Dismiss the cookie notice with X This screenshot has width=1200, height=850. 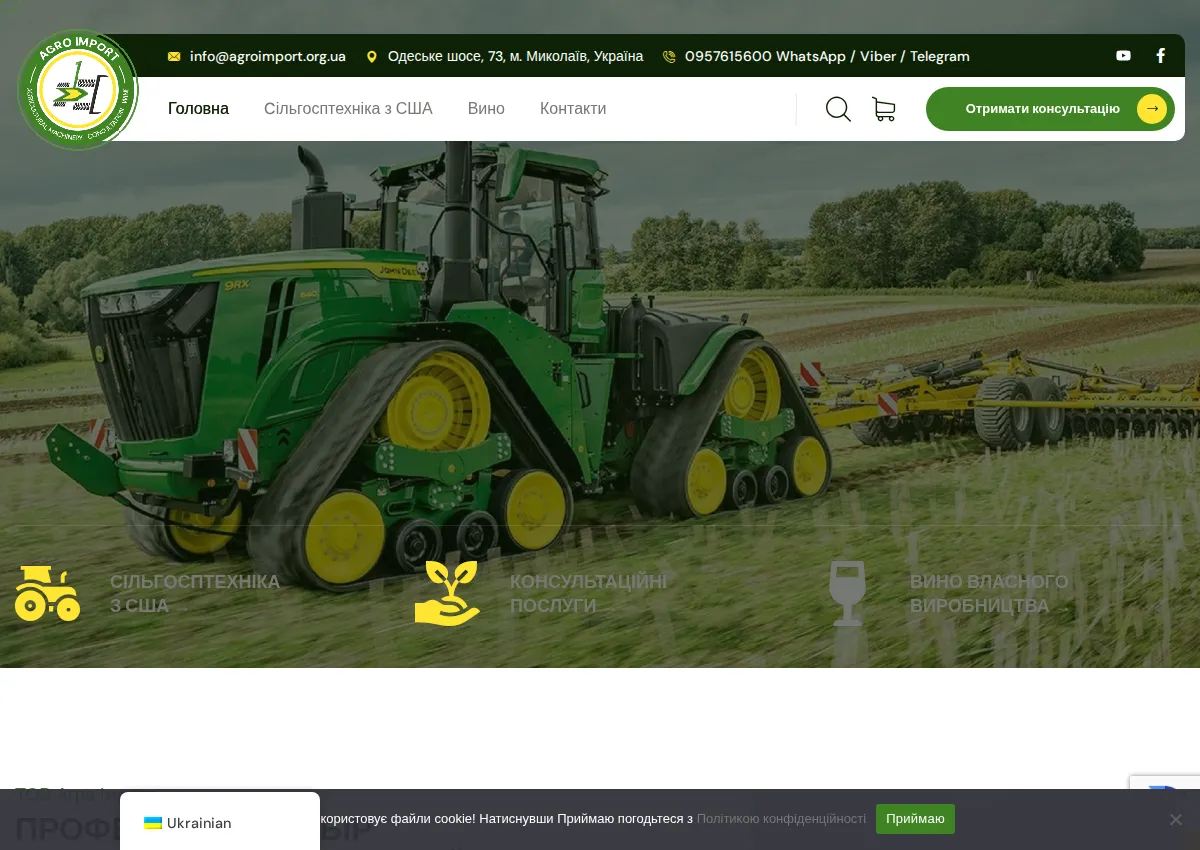coord(1176,819)
